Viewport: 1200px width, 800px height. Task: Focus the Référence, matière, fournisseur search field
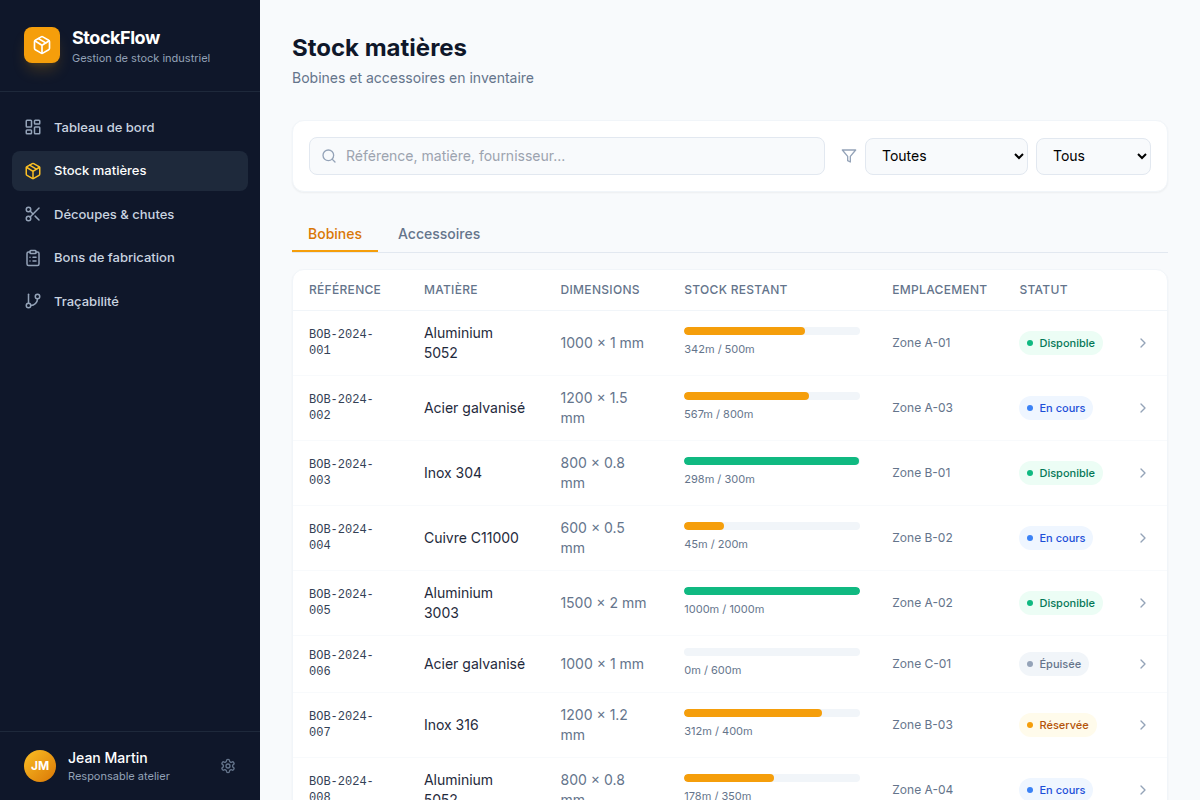pyautogui.click(x=567, y=156)
